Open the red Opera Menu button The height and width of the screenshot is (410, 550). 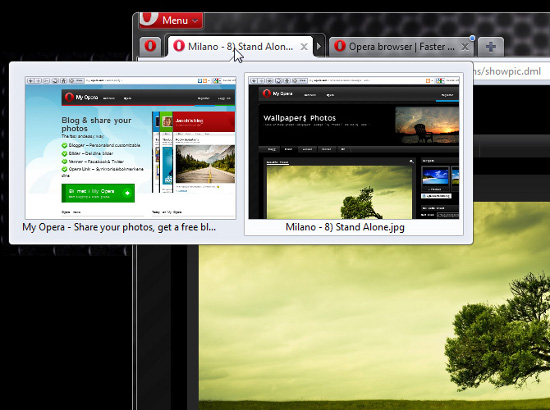pyautogui.click(x=171, y=20)
